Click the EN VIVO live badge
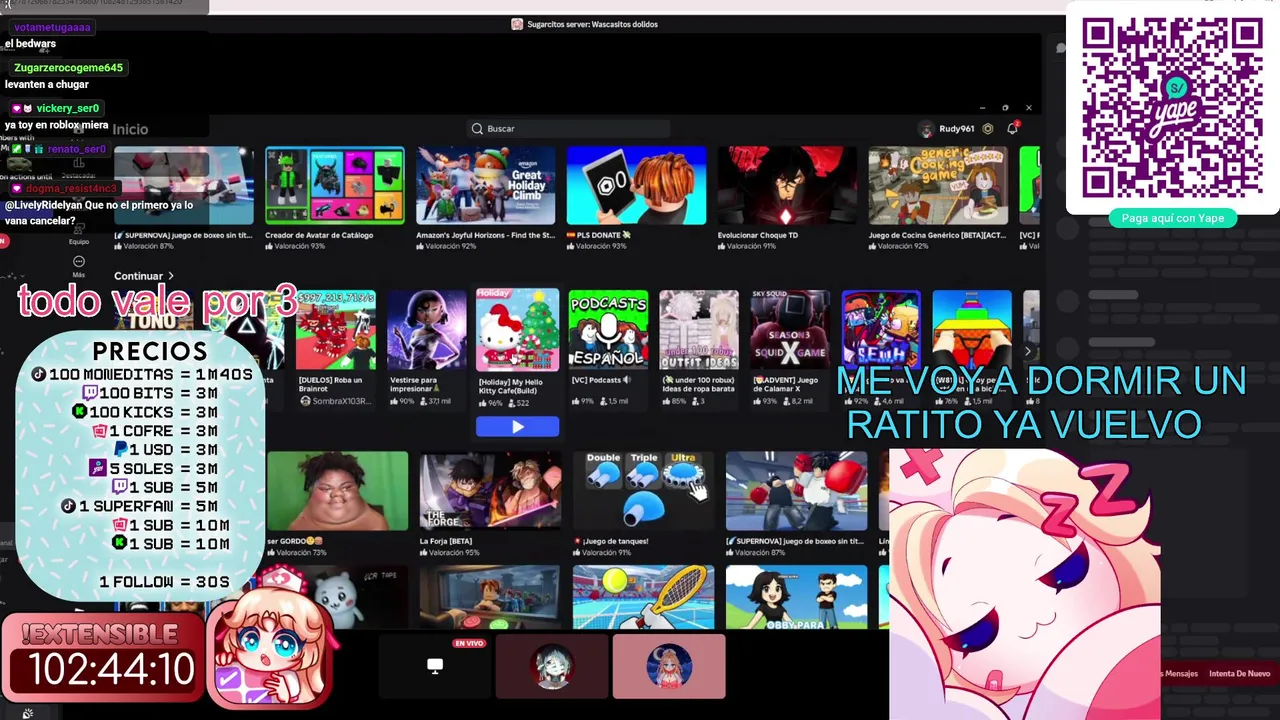The image size is (1280, 720). (468, 644)
